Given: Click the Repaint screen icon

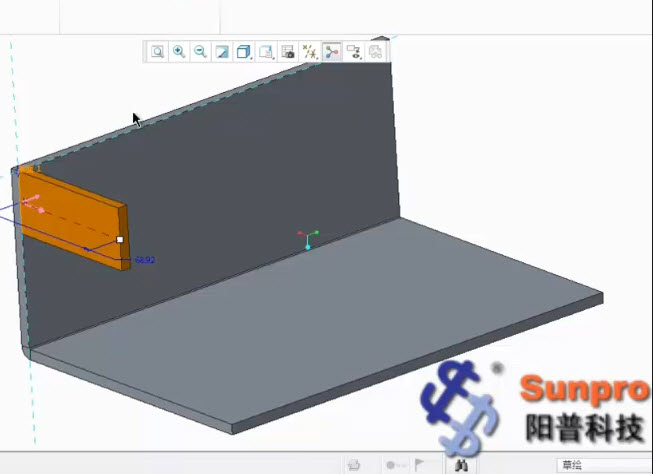Looking at the screenshot, I should [x=222, y=52].
